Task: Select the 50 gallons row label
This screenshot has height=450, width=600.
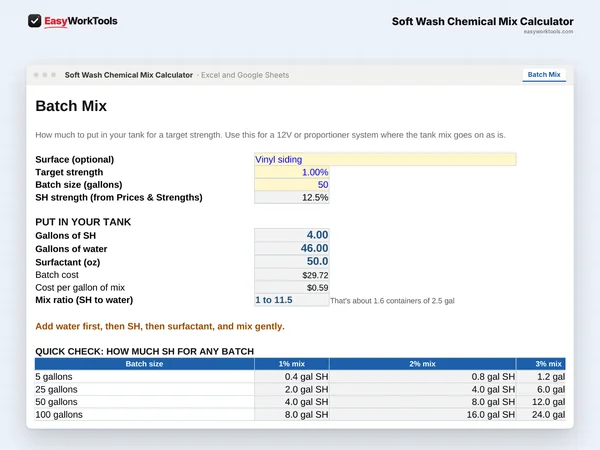Action: pos(56,402)
